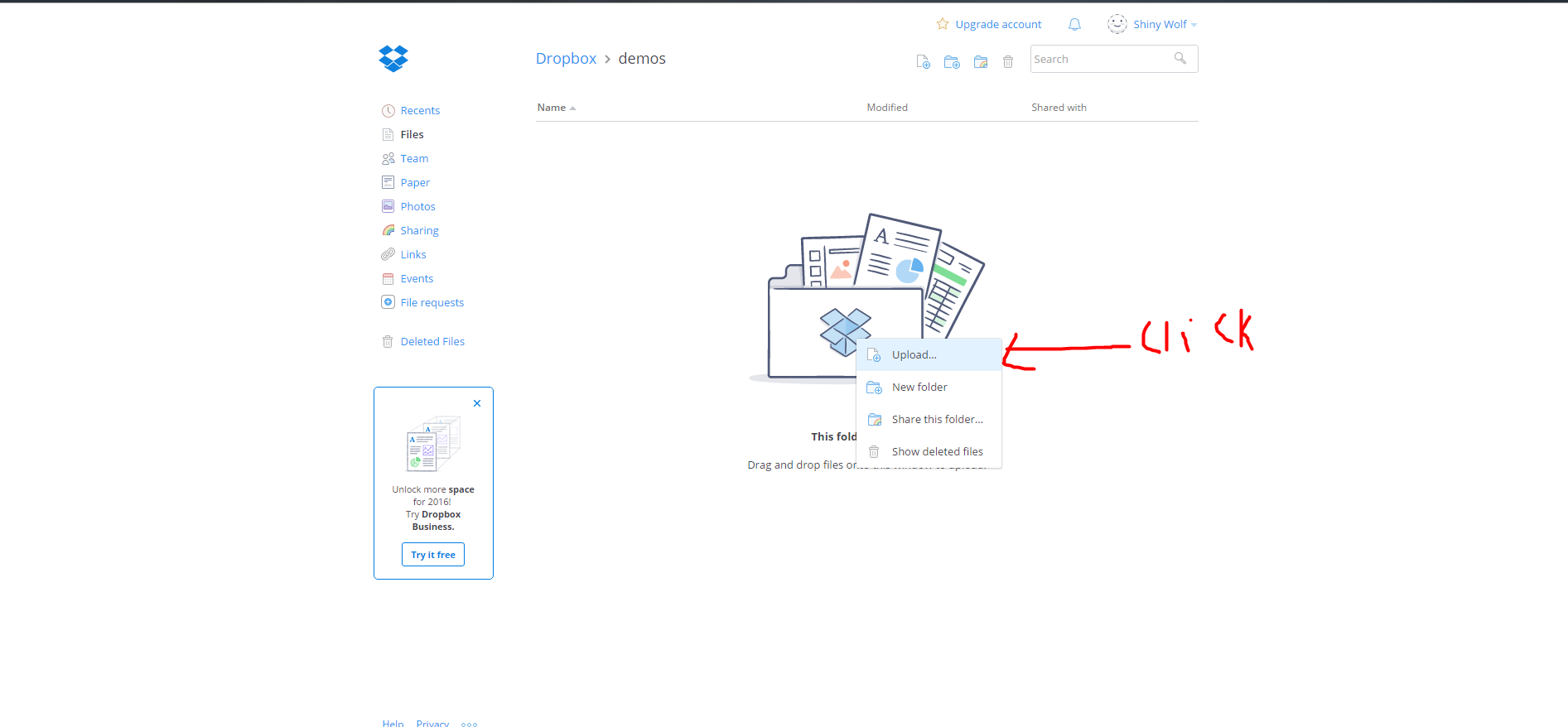The image size is (1568, 727).
Task: Click the new folder toolbar icon
Action: click(952, 62)
